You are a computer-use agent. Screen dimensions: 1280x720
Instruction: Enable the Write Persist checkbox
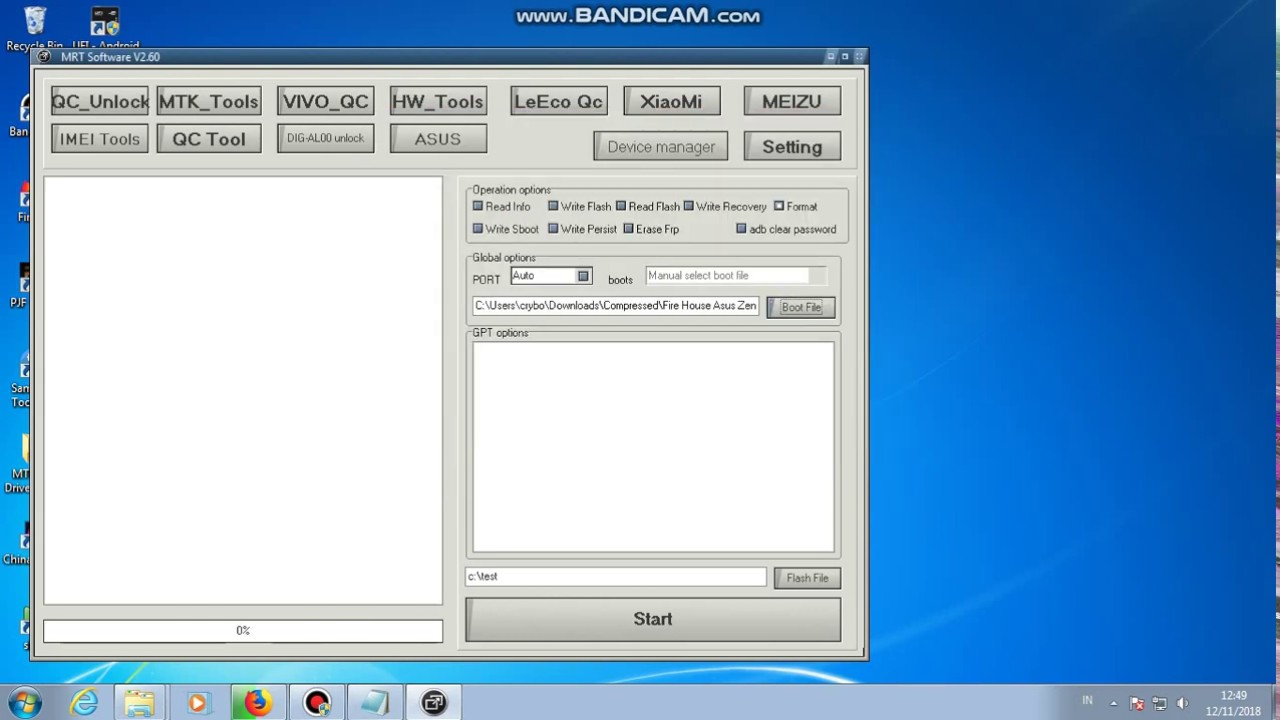pyautogui.click(x=553, y=229)
